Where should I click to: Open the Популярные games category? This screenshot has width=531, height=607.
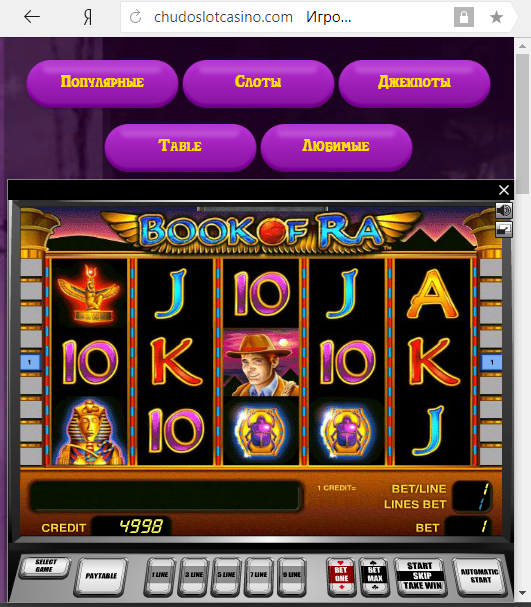click(102, 83)
